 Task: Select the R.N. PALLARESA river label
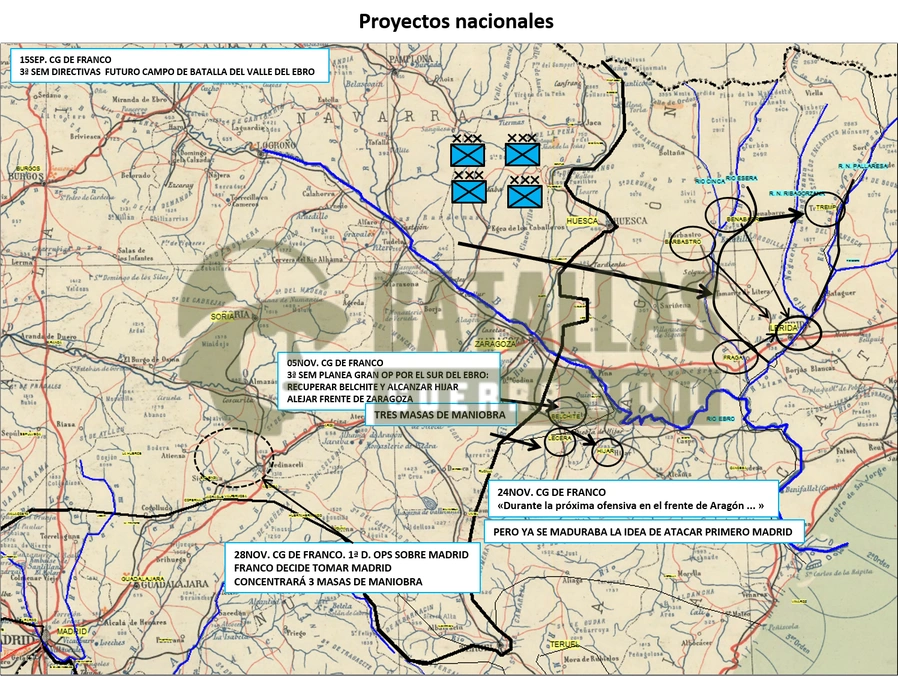[x=864, y=166]
